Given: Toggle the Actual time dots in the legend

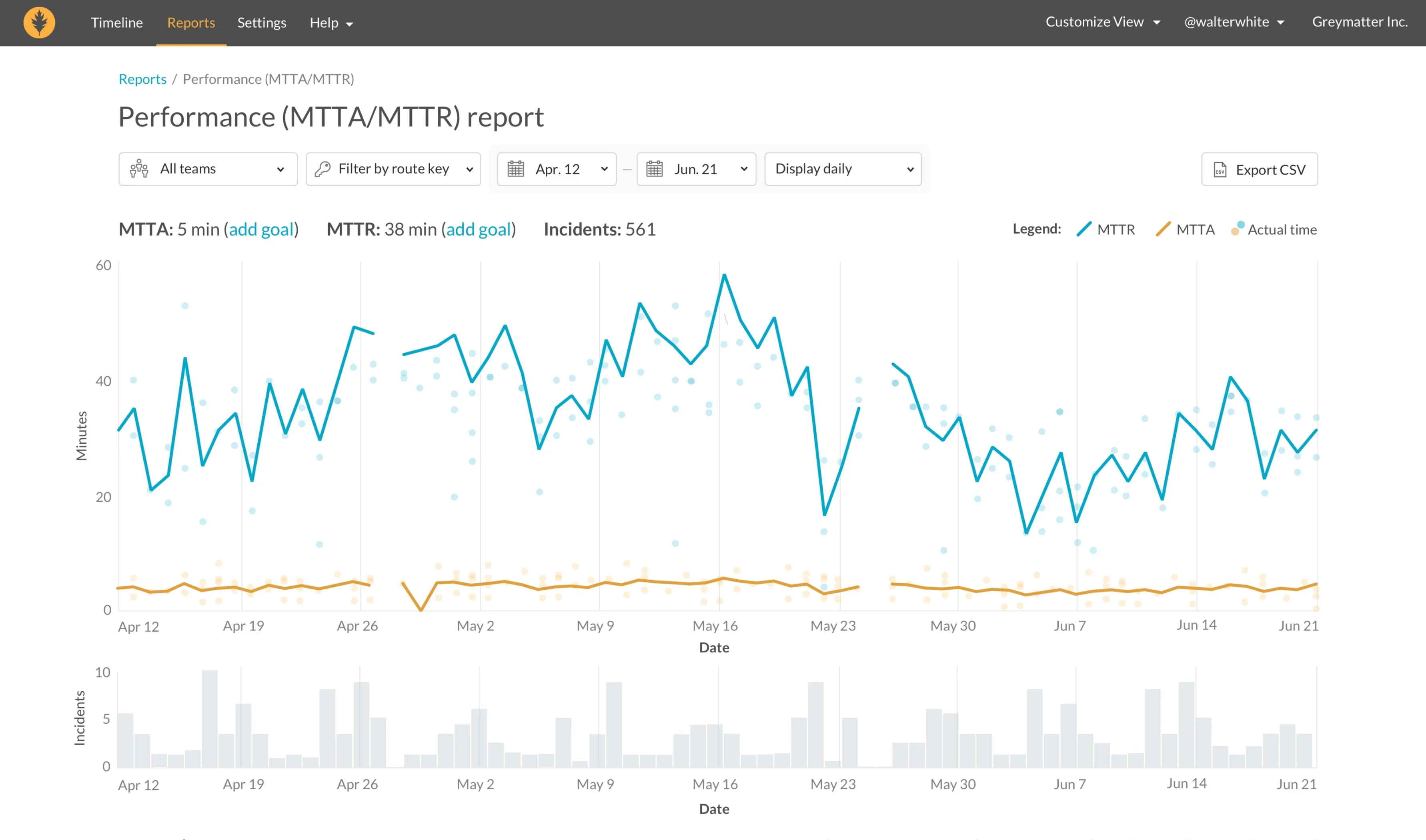Looking at the screenshot, I should [1274, 229].
